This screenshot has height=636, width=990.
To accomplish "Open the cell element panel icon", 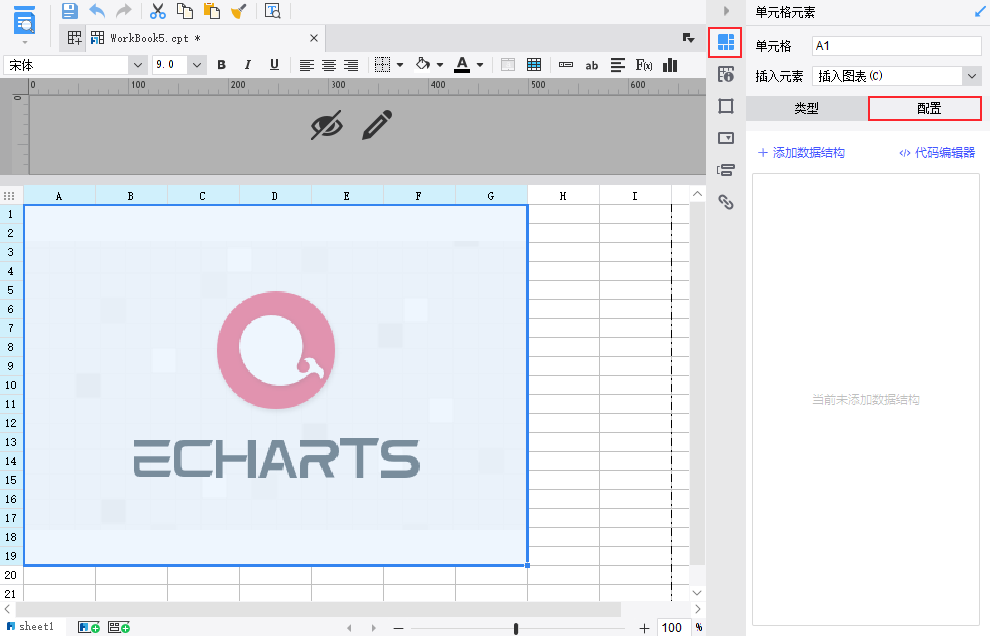I will pos(725,42).
